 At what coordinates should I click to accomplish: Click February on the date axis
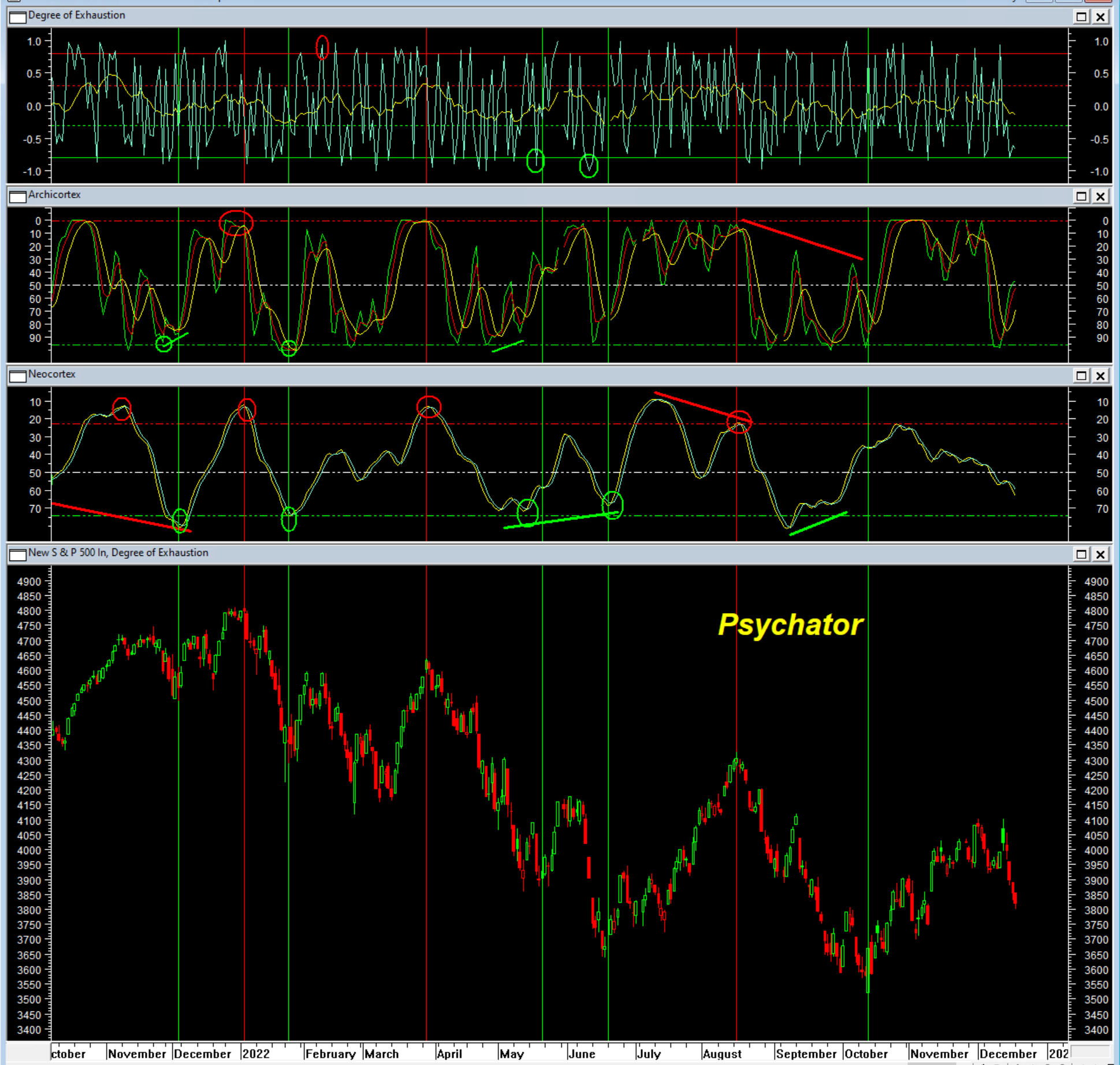click(330, 1053)
